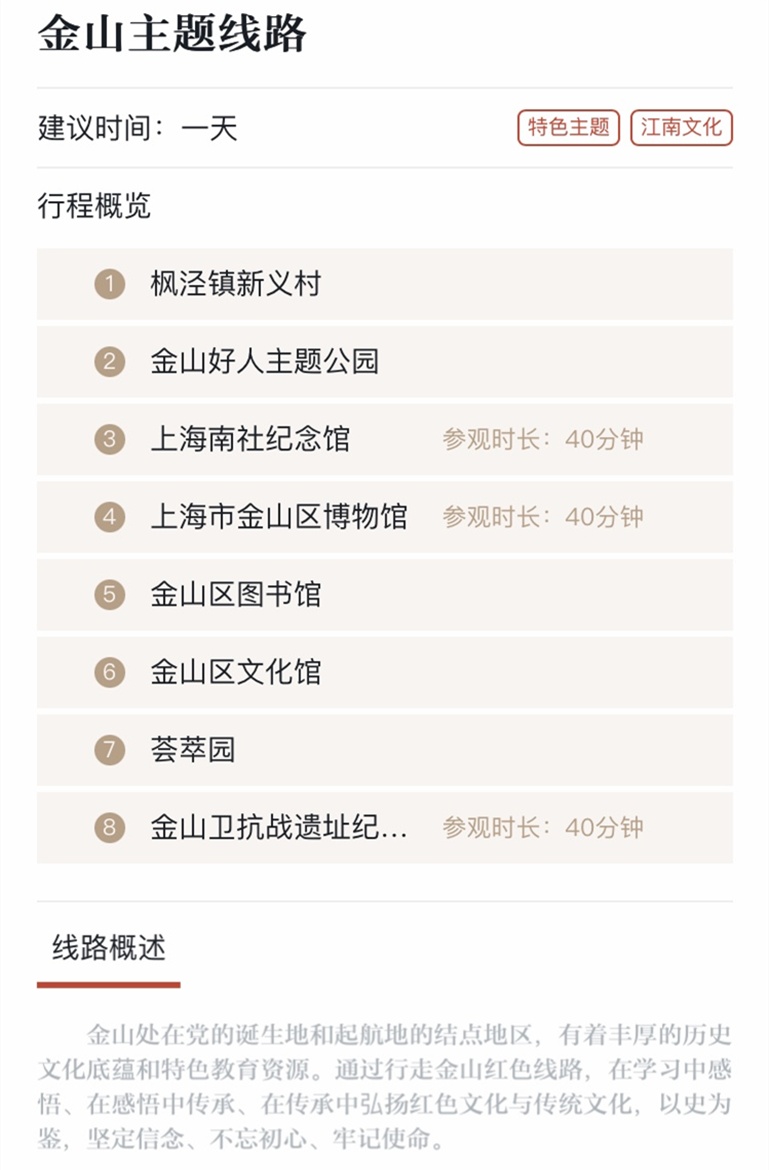Screen dimensions: 769x1170
Task: Select the 江南文化 tag
Action: 682,128
